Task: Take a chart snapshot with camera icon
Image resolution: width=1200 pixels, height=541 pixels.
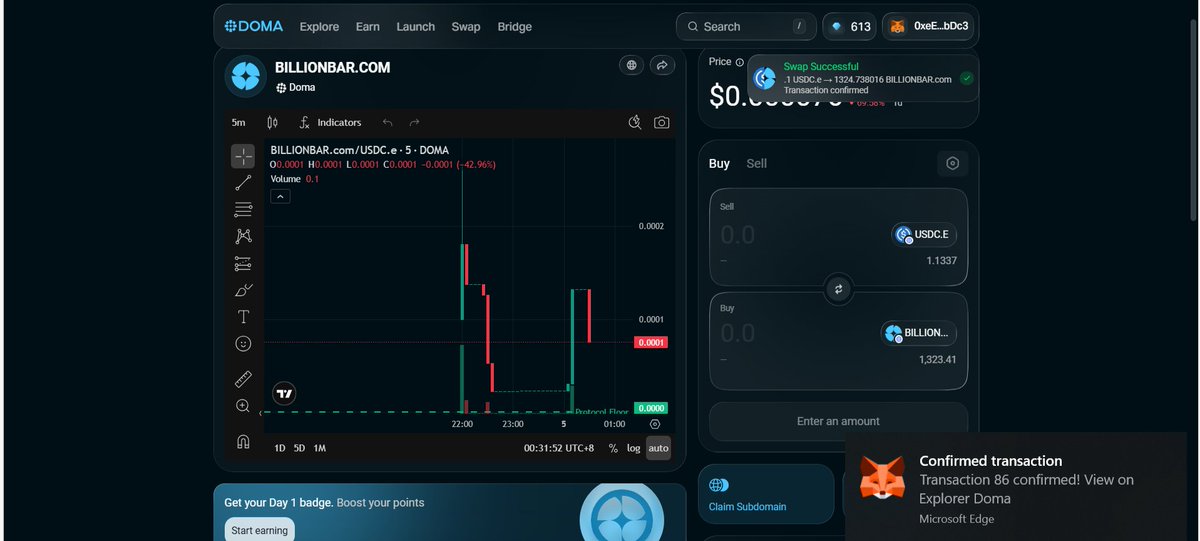Action: tap(661, 122)
